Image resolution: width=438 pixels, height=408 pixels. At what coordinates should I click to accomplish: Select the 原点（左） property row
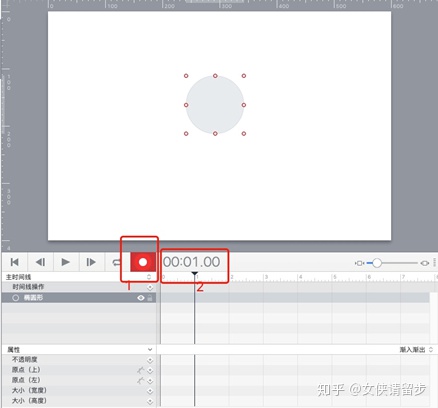79,380
